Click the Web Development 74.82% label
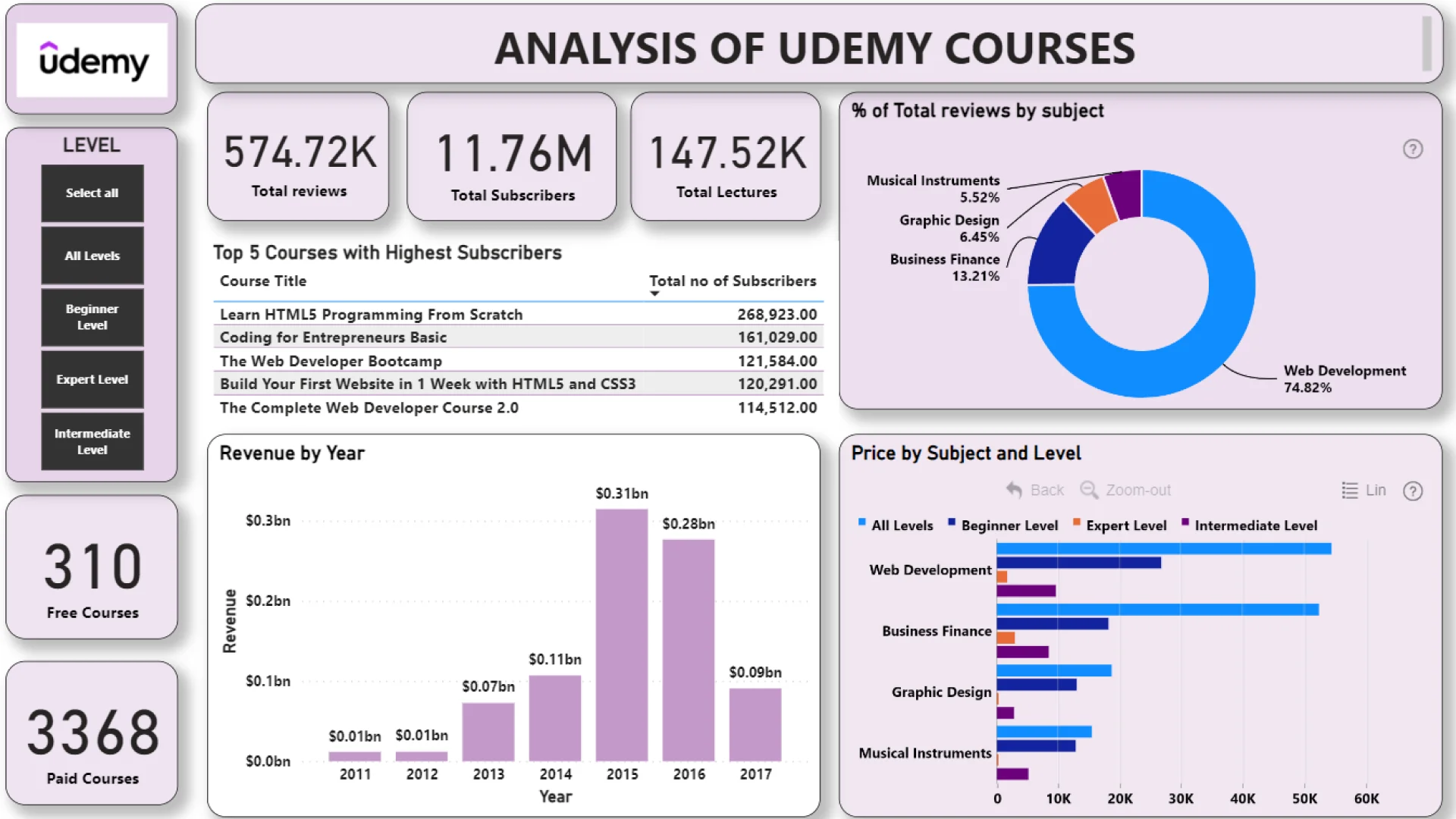 point(1345,379)
